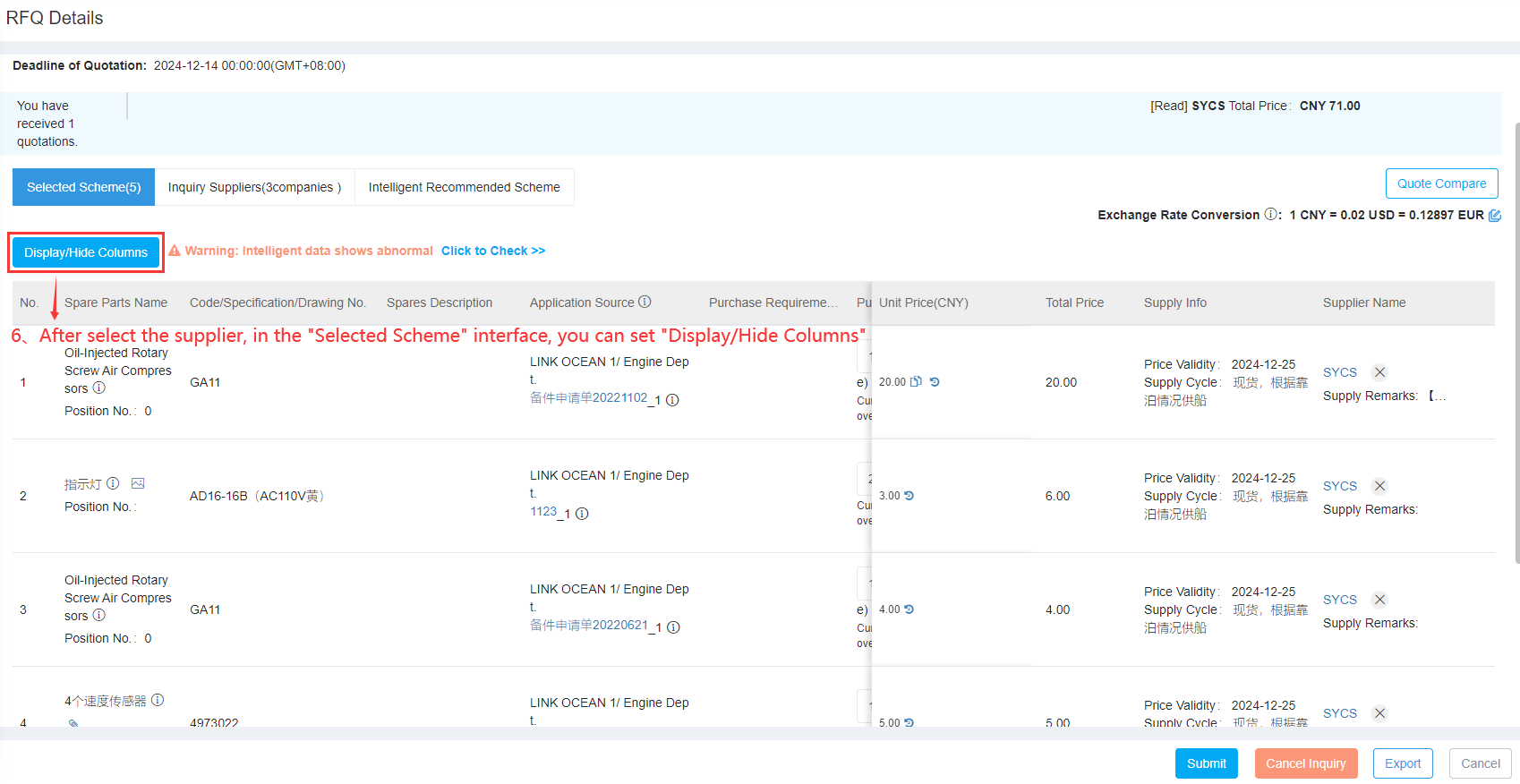
Task: Open Intelligent Recommended Scheme tab
Action: 464,187
